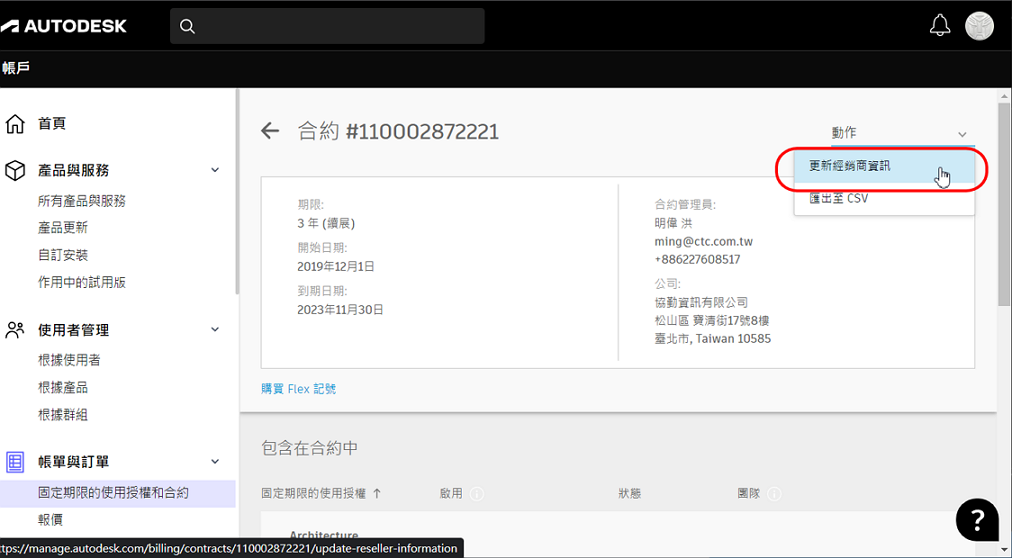Open 根據使用者 page
Viewport: 1012px width, 558px height.
coord(69,360)
